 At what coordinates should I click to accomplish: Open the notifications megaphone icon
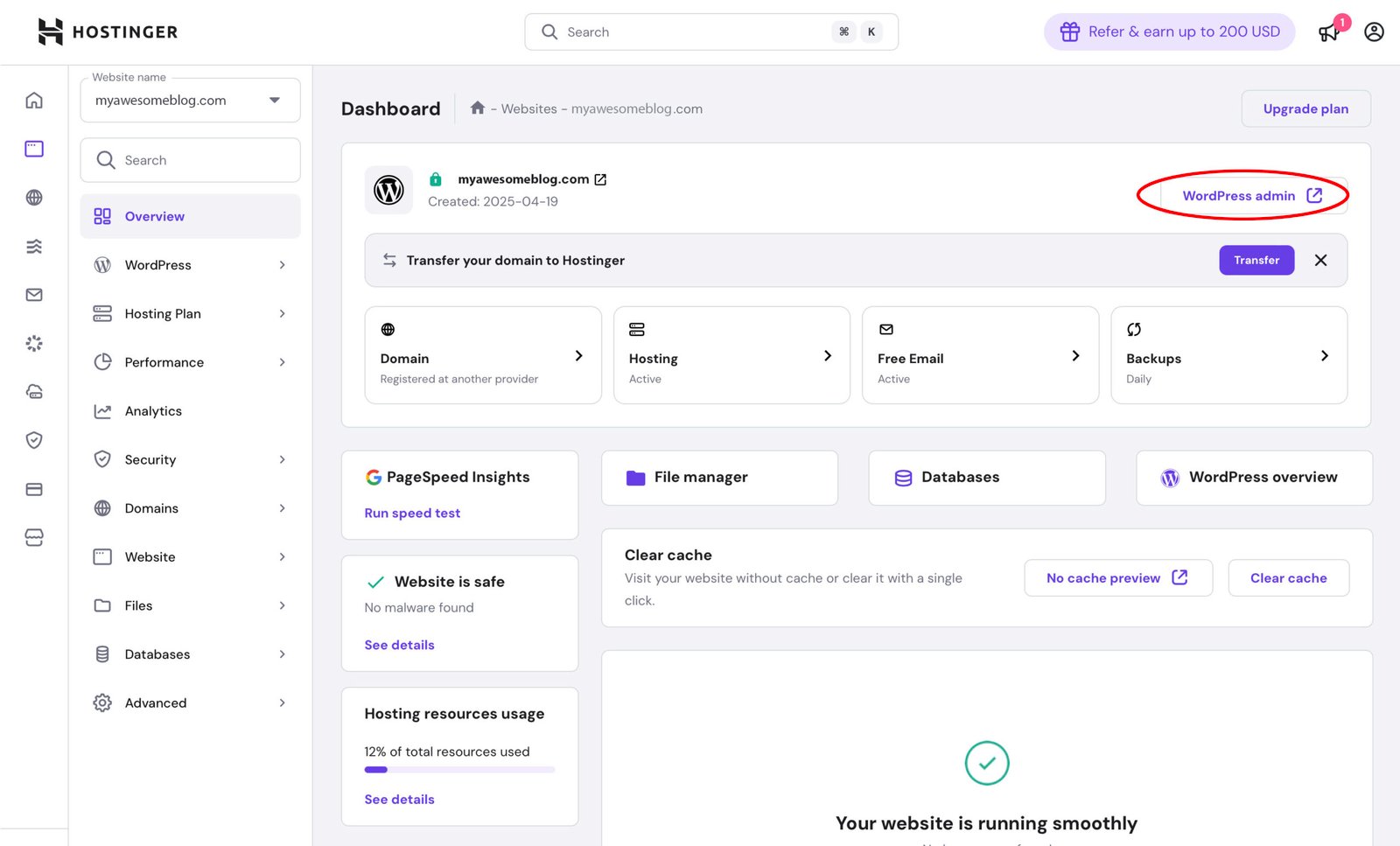(1327, 31)
